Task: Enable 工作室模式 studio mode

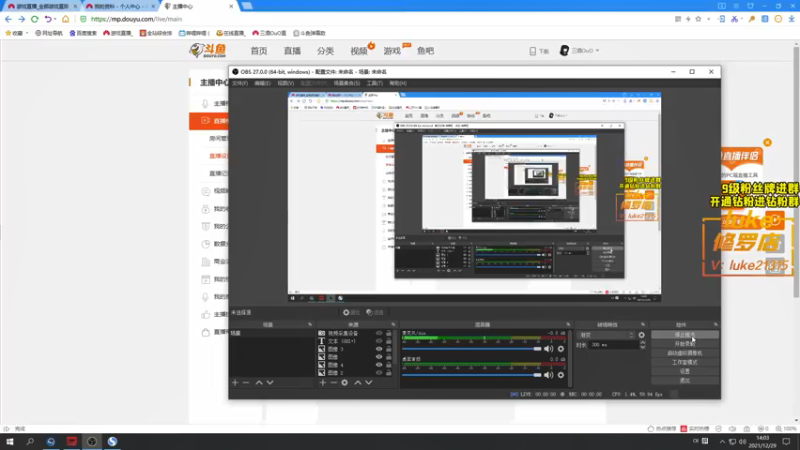Action: (x=685, y=362)
